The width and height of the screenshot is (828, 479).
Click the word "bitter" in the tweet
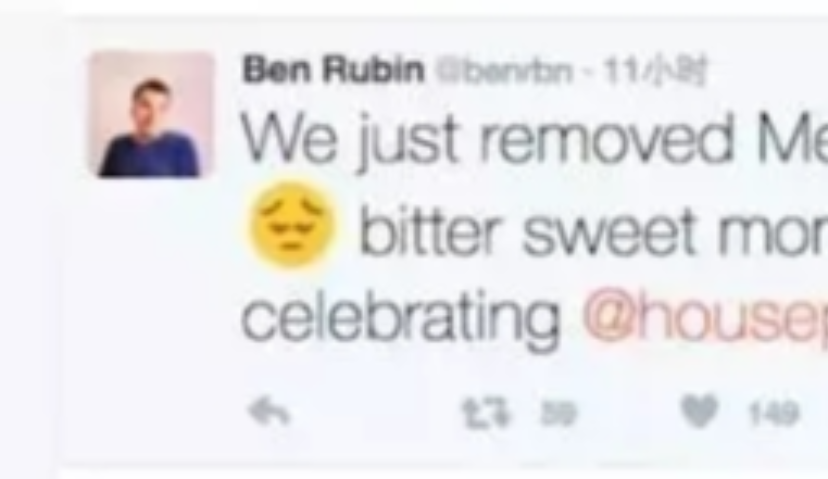pos(429,231)
